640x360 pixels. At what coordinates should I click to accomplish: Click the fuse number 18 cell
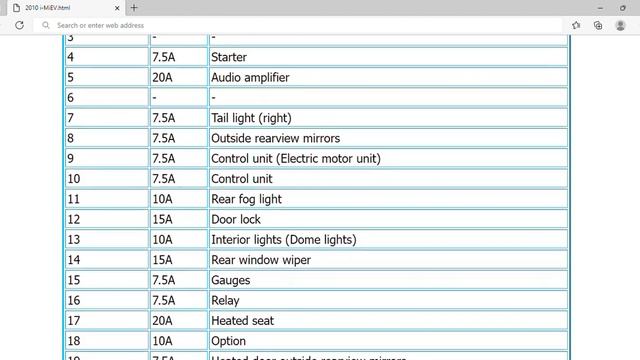(107, 341)
